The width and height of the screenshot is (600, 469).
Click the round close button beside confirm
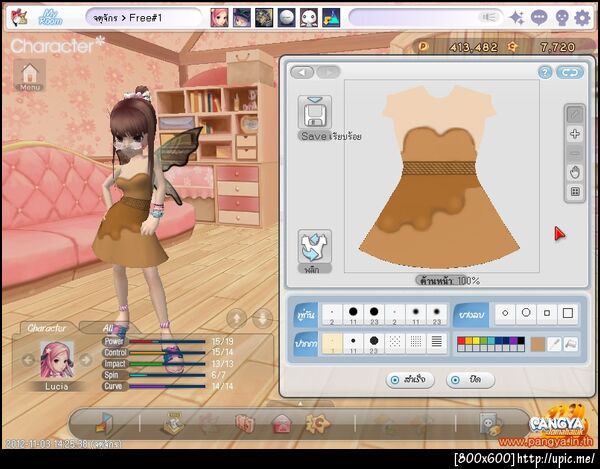click(470, 380)
